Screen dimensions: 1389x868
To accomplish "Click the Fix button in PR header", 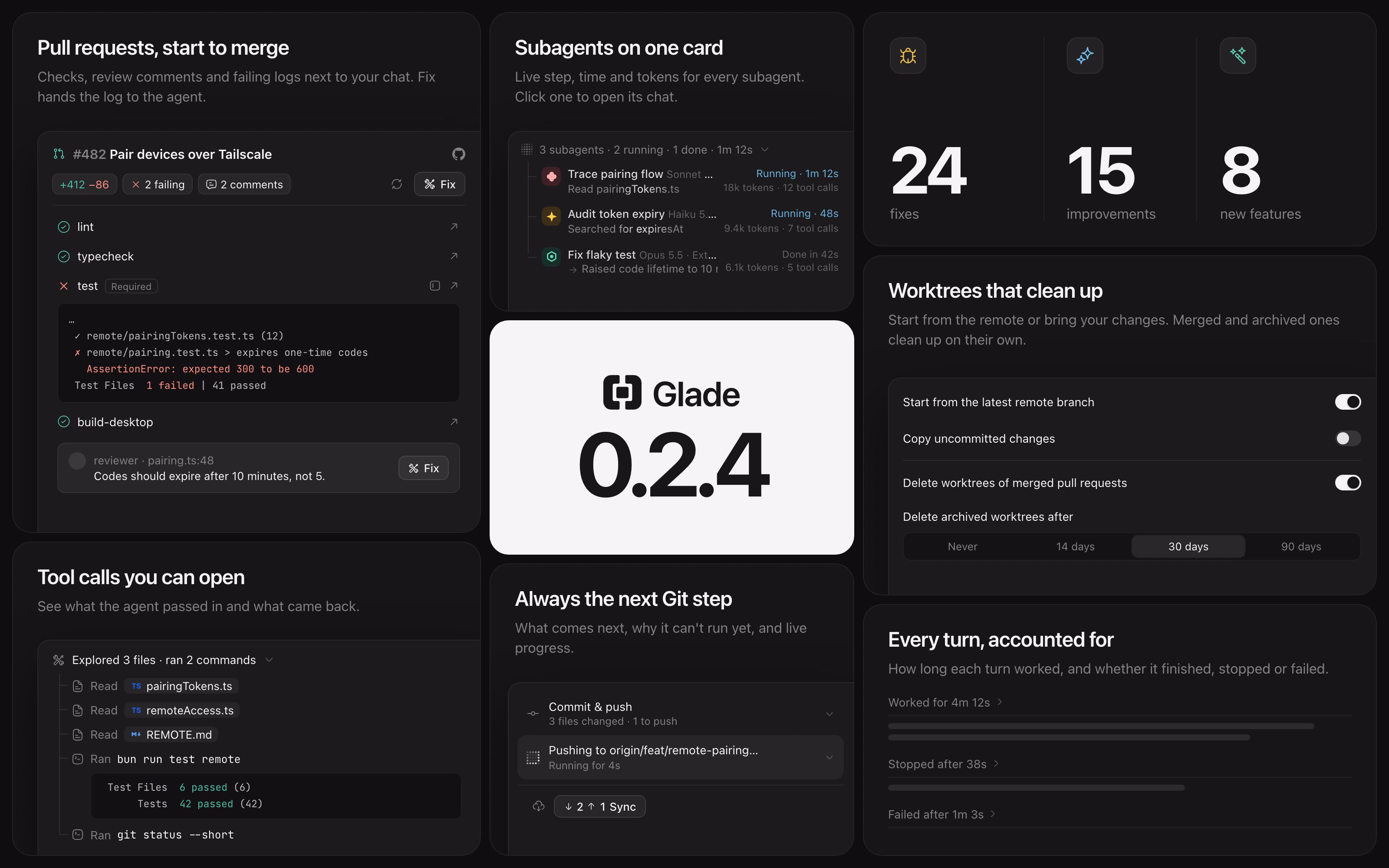I will pyautogui.click(x=440, y=184).
